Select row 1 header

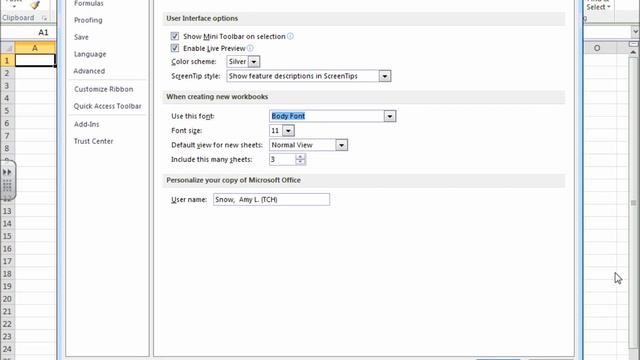[x=7, y=61]
